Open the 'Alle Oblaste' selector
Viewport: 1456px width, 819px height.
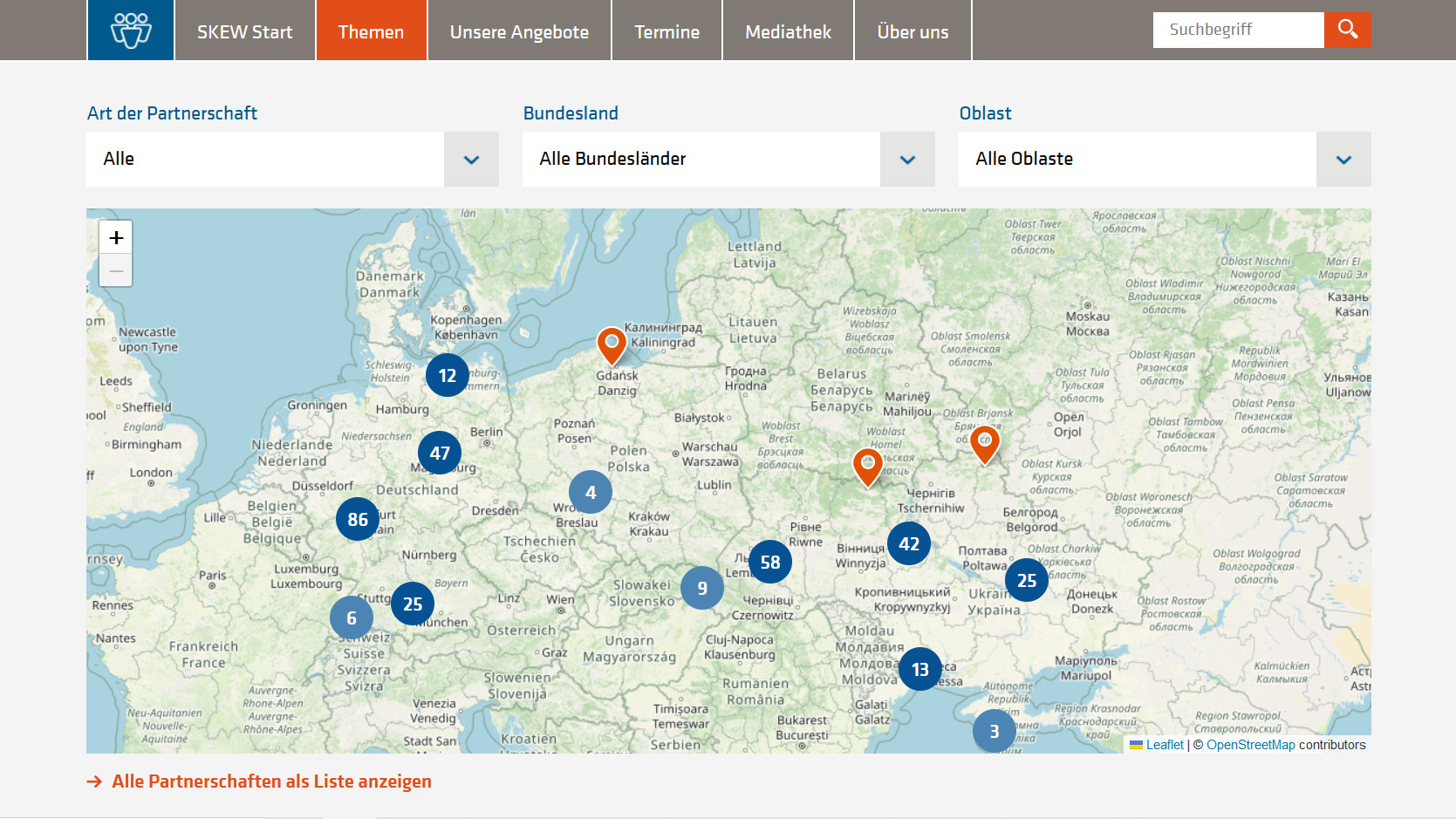coord(1165,159)
